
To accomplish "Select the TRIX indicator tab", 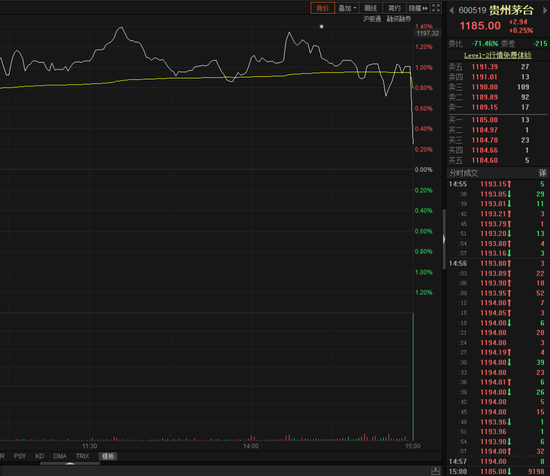I will click(82, 456).
